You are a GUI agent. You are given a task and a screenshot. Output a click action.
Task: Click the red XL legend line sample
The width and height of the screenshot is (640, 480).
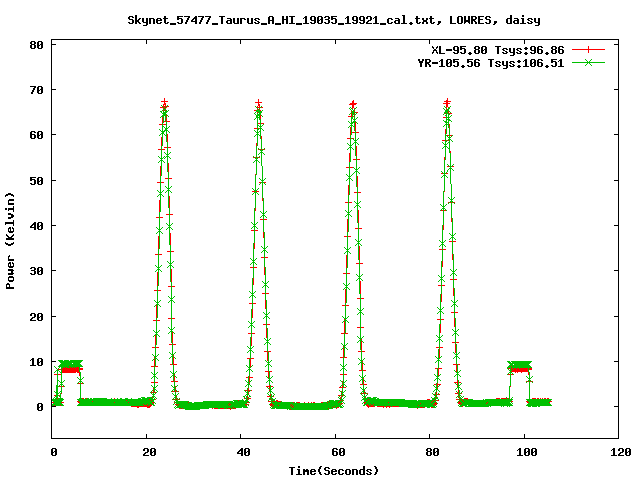tap(588, 50)
